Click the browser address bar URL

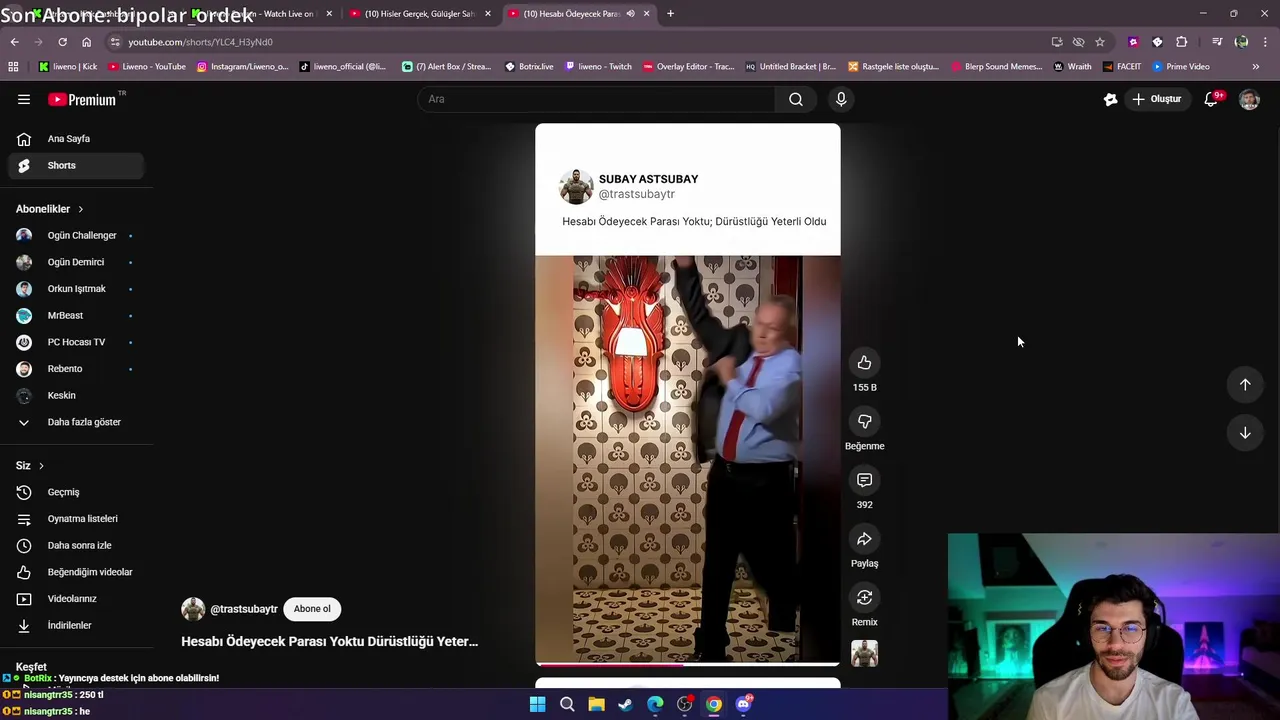[x=200, y=42]
